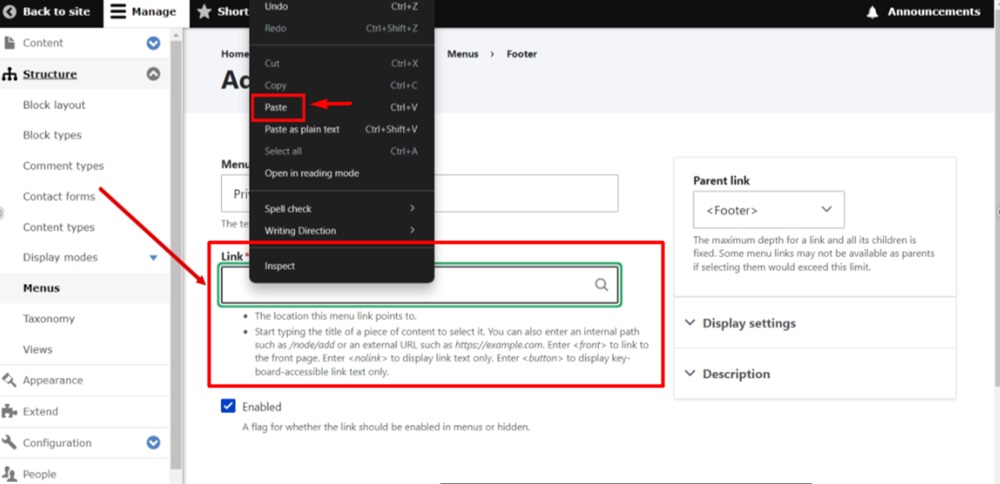The width and height of the screenshot is (1000, 484).
Task: Click the Menus breadcrumb link
Action: click(462, 54)
